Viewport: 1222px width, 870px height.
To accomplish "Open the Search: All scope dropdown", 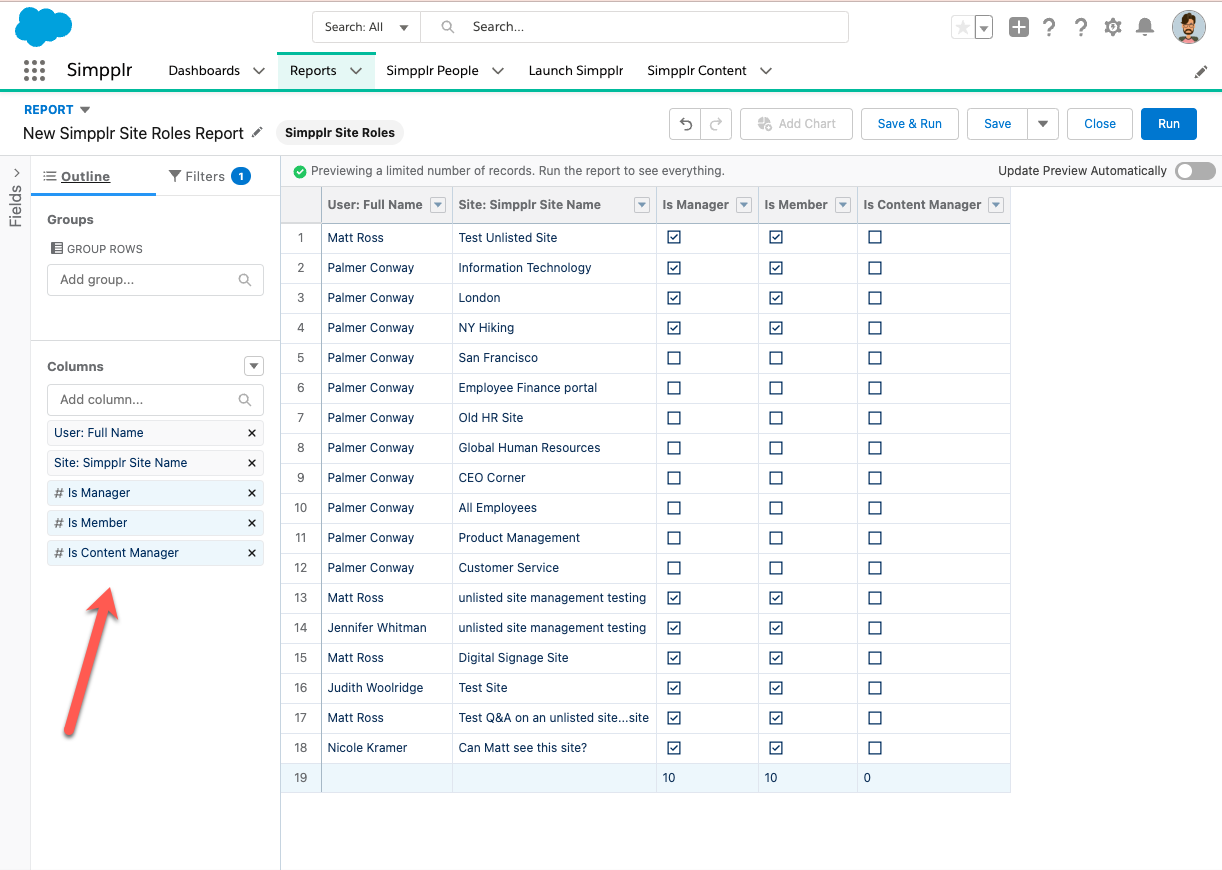I will click(x=367, y=27).
